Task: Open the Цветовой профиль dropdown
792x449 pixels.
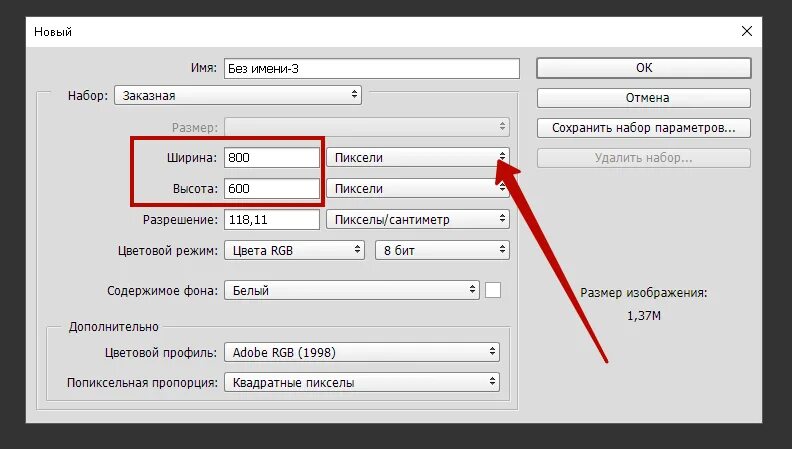Action: pyautogui.click(x=362, y=352)
